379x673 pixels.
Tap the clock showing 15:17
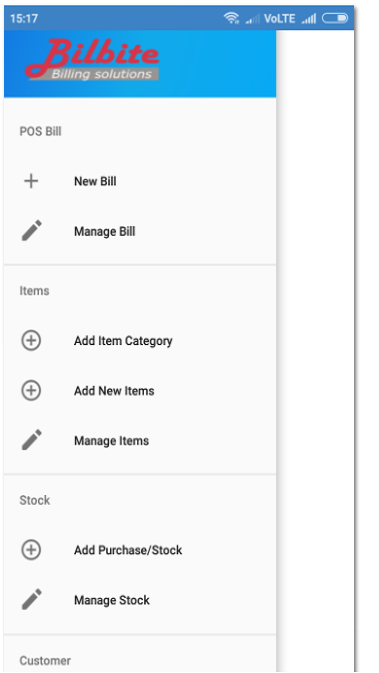click(x=24, y=18)
